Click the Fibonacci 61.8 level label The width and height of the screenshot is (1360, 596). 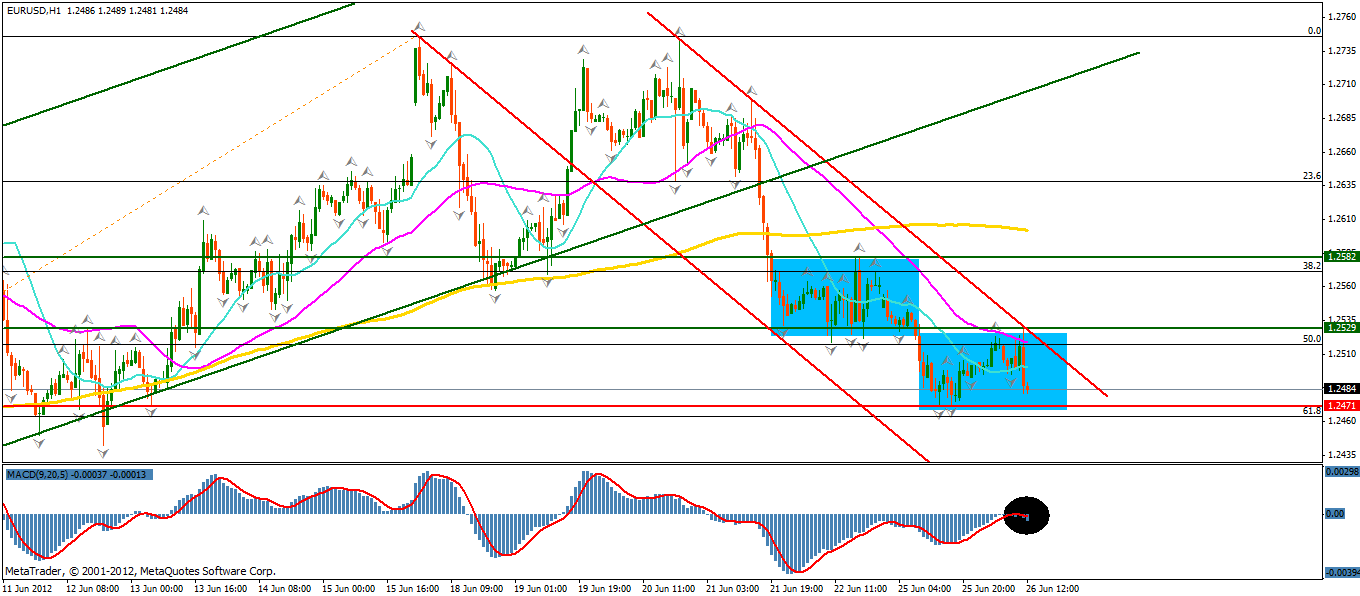coord(1312,410)
